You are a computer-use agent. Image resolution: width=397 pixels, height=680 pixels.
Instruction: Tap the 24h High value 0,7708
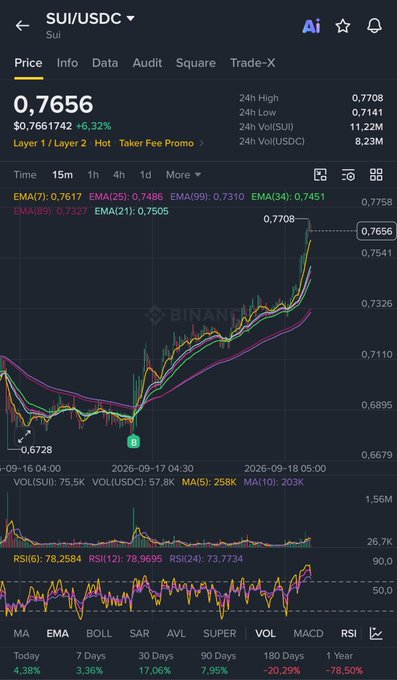(x=367, y=98)
